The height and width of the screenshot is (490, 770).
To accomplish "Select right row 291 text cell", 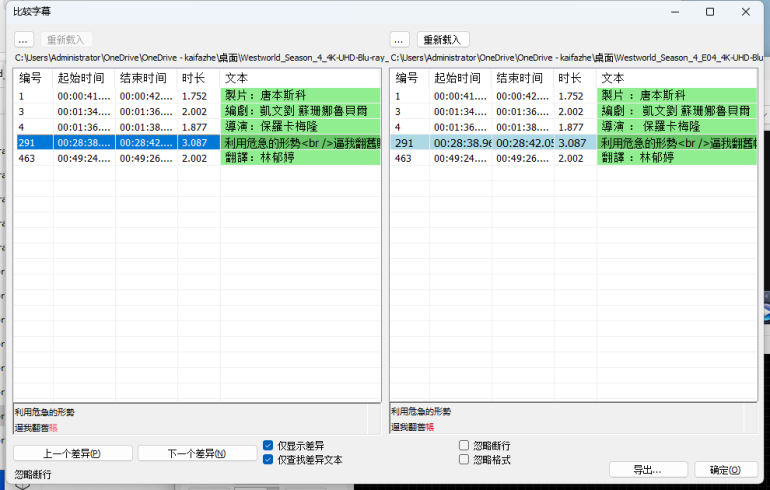I will (x=677, y=142).
